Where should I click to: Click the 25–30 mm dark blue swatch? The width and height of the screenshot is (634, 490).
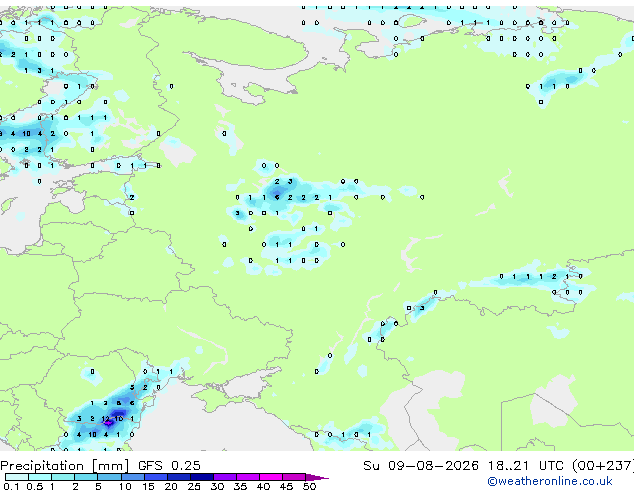(x=202, y=477)
